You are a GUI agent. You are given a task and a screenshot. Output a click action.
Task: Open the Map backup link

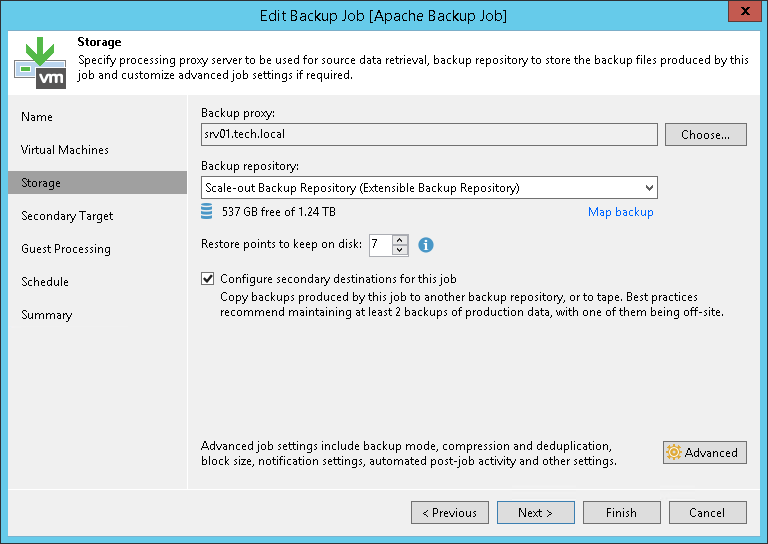pos(620,212)
